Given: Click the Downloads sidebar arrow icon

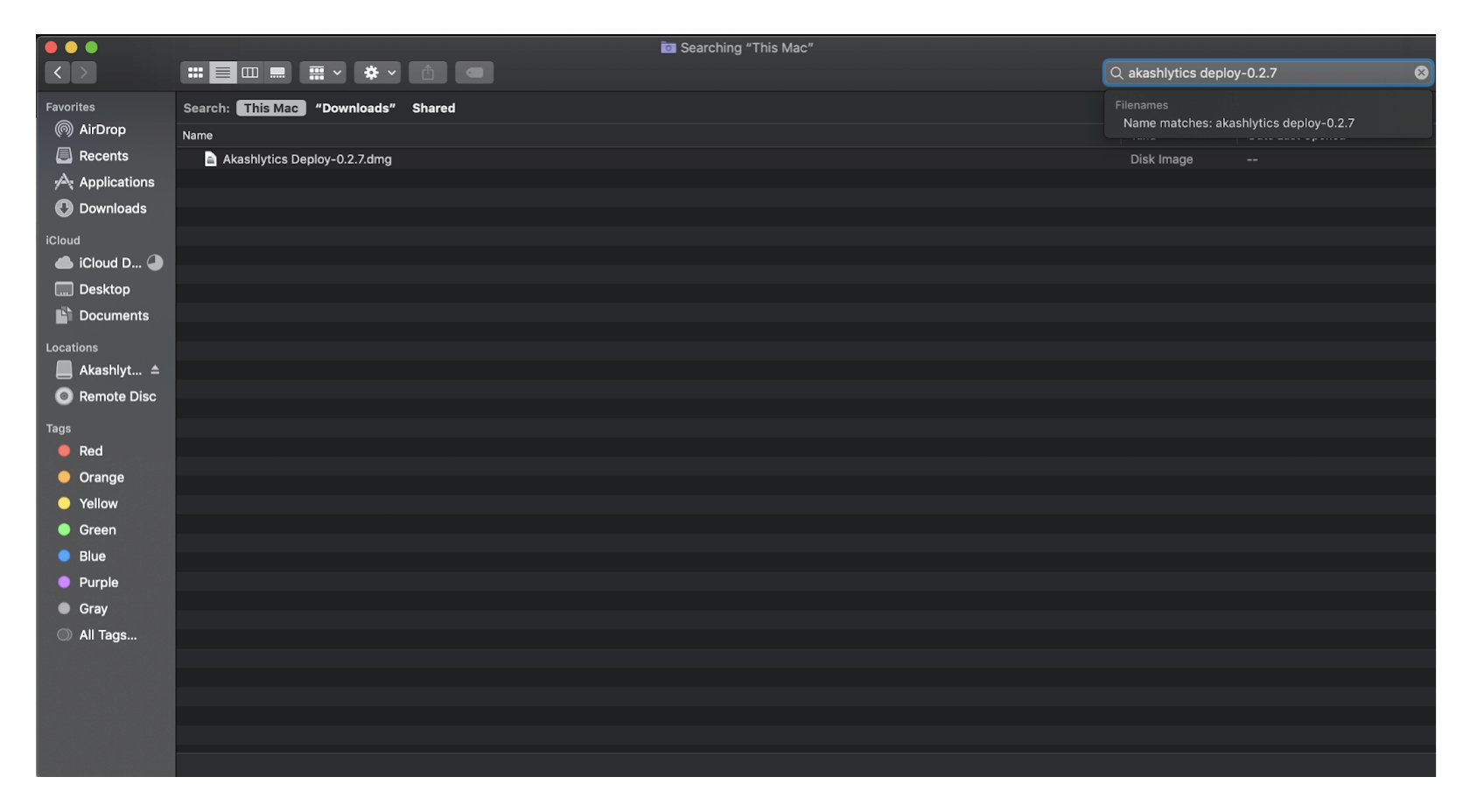Looking at the screenshot, I should click(x=64, y=208).
